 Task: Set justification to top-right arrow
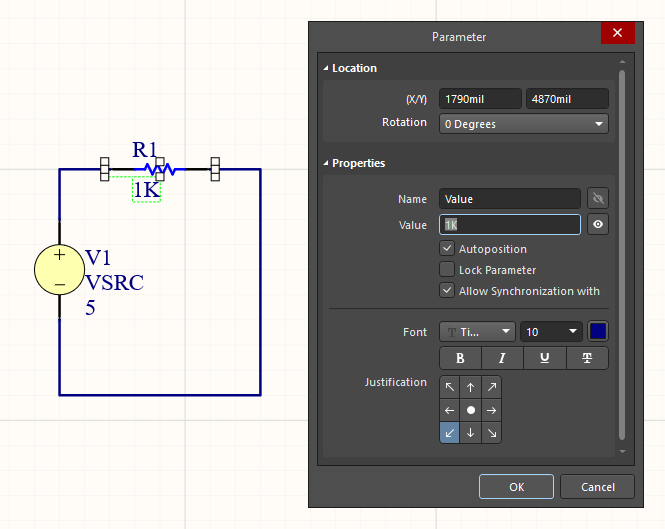coord(492,387)
